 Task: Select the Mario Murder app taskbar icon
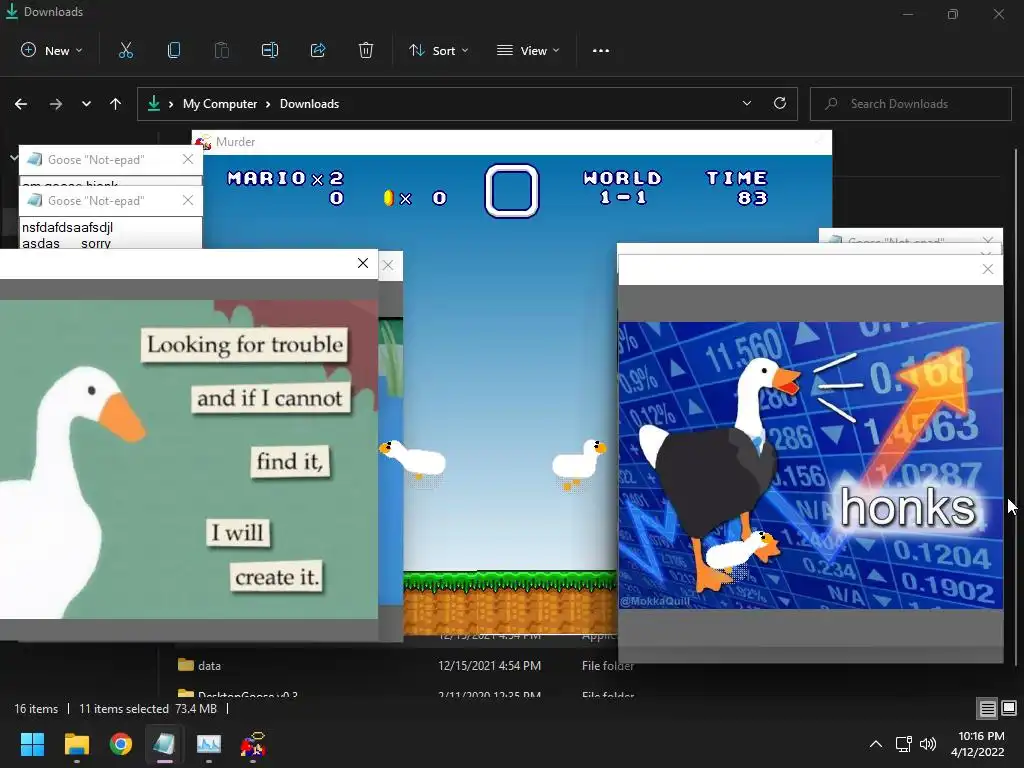click(x=253, y=744)
